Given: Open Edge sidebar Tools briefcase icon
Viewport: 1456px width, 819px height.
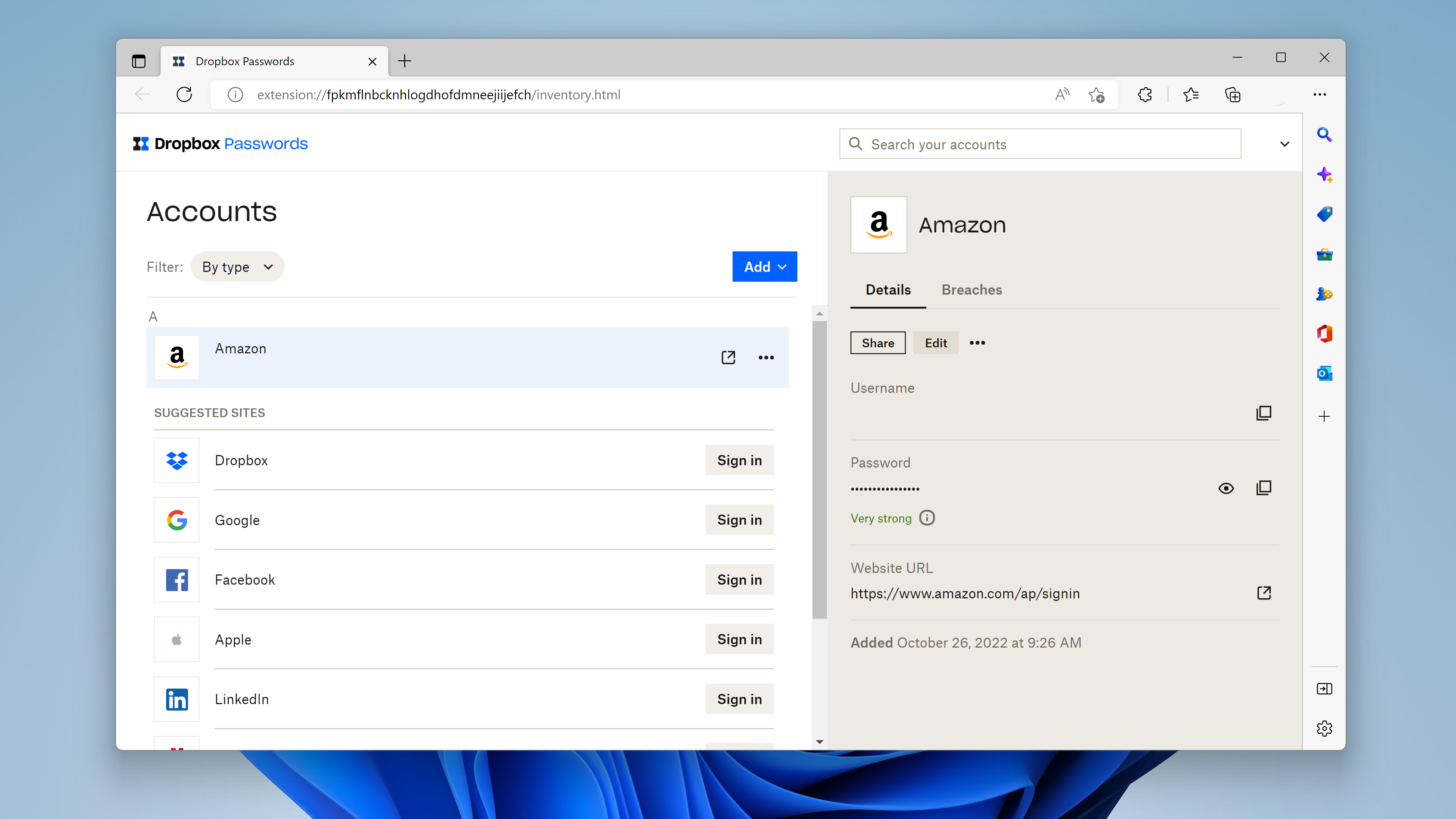Looking at the screenshot, I should coord(1324,254).
